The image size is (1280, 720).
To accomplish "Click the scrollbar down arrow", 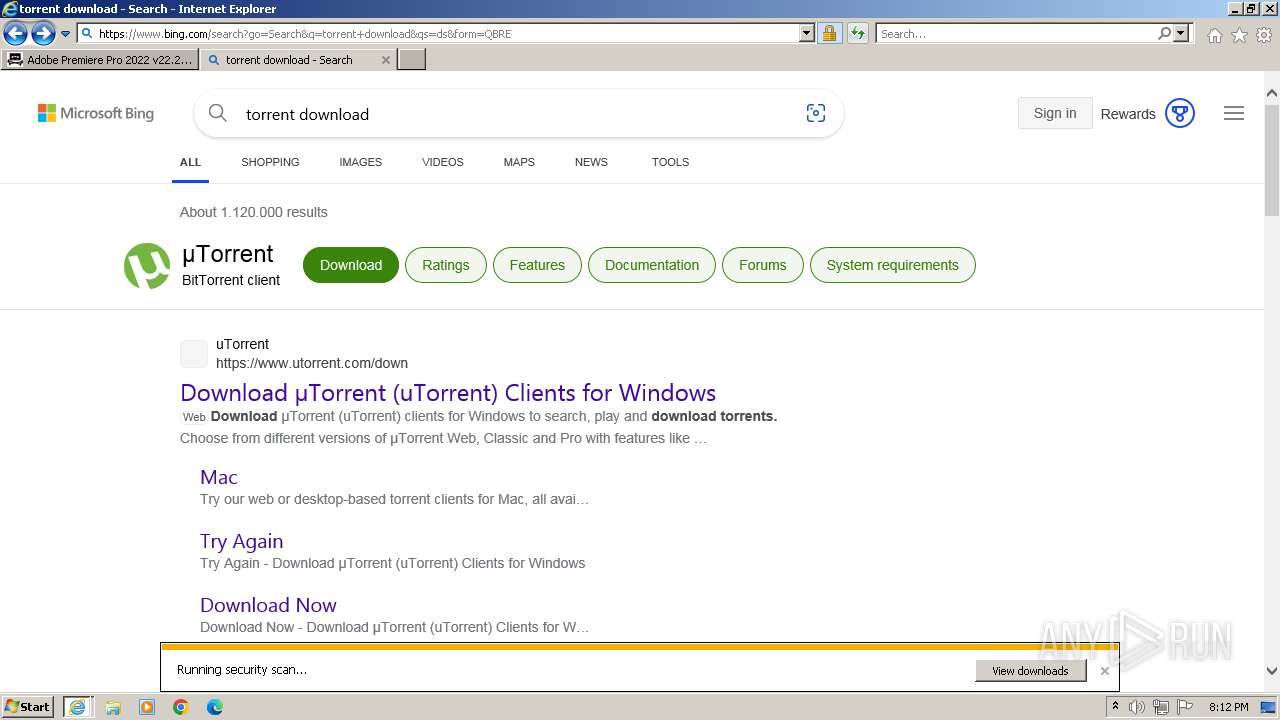I will pos(1272,672).
